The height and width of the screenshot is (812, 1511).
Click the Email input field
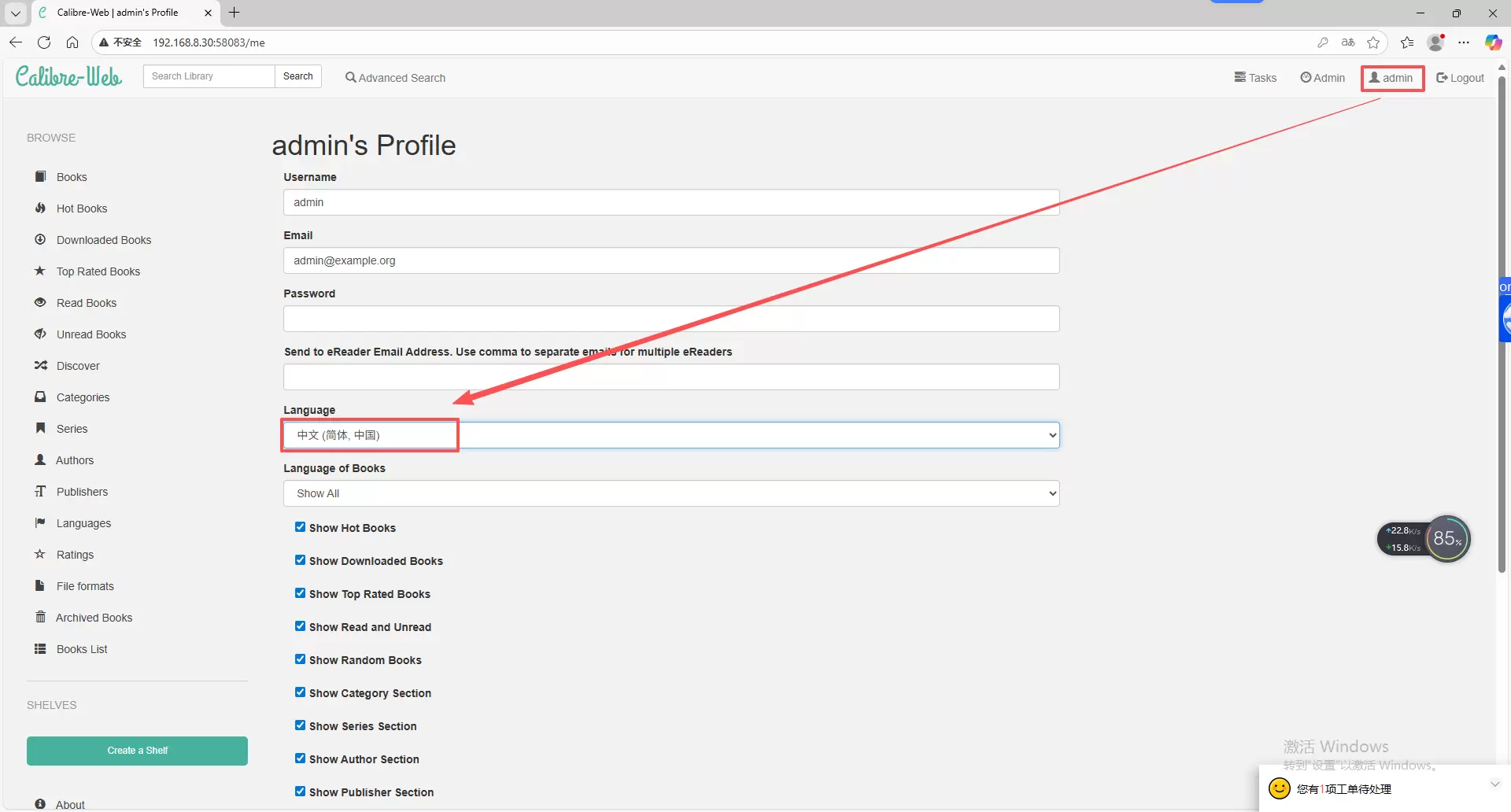coord(671,260)
